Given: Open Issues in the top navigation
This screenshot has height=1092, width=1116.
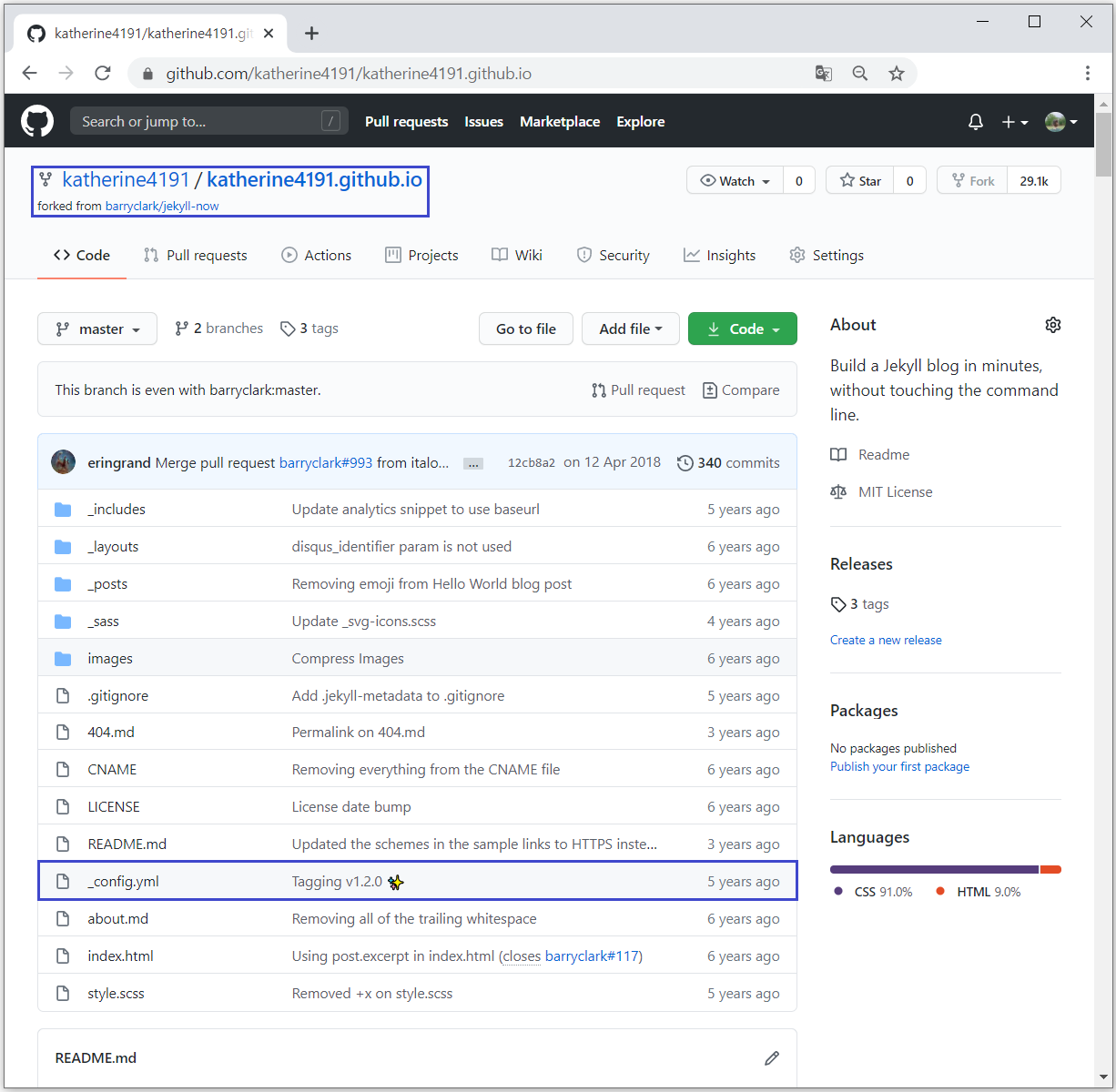Looking at the screenshot, I should pos(483,122).
